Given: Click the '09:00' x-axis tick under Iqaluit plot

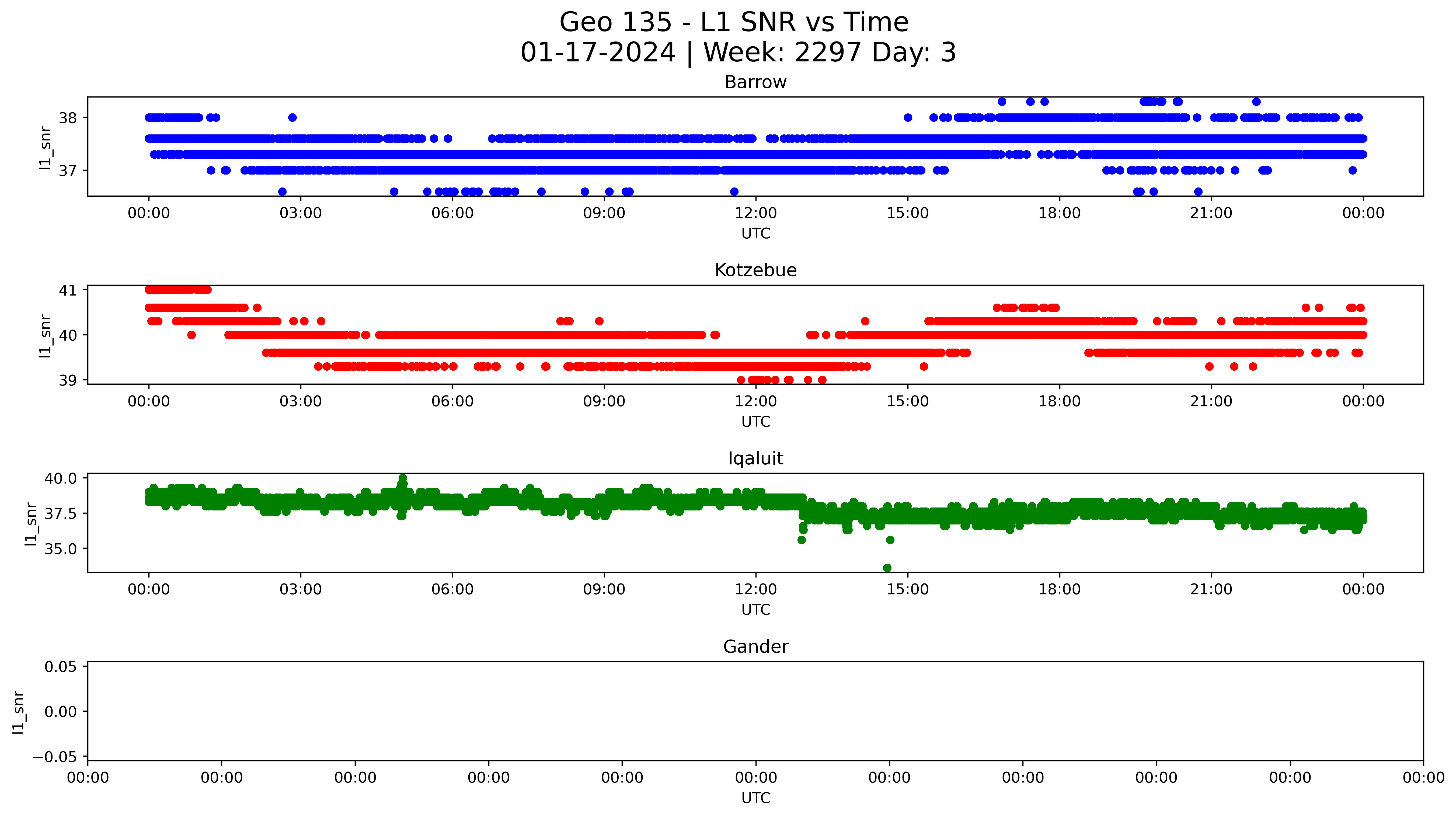Looking at the screenshot, I should click(604, 589).
